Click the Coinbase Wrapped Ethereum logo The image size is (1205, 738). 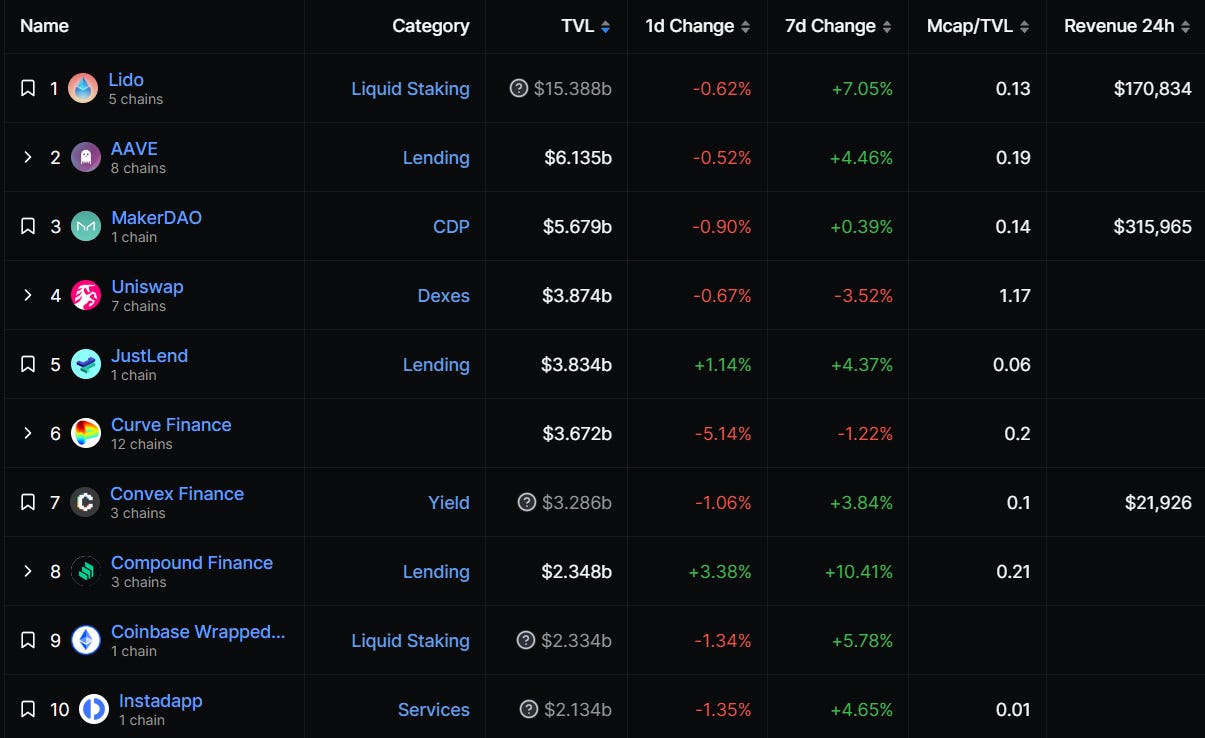[86, 640]
